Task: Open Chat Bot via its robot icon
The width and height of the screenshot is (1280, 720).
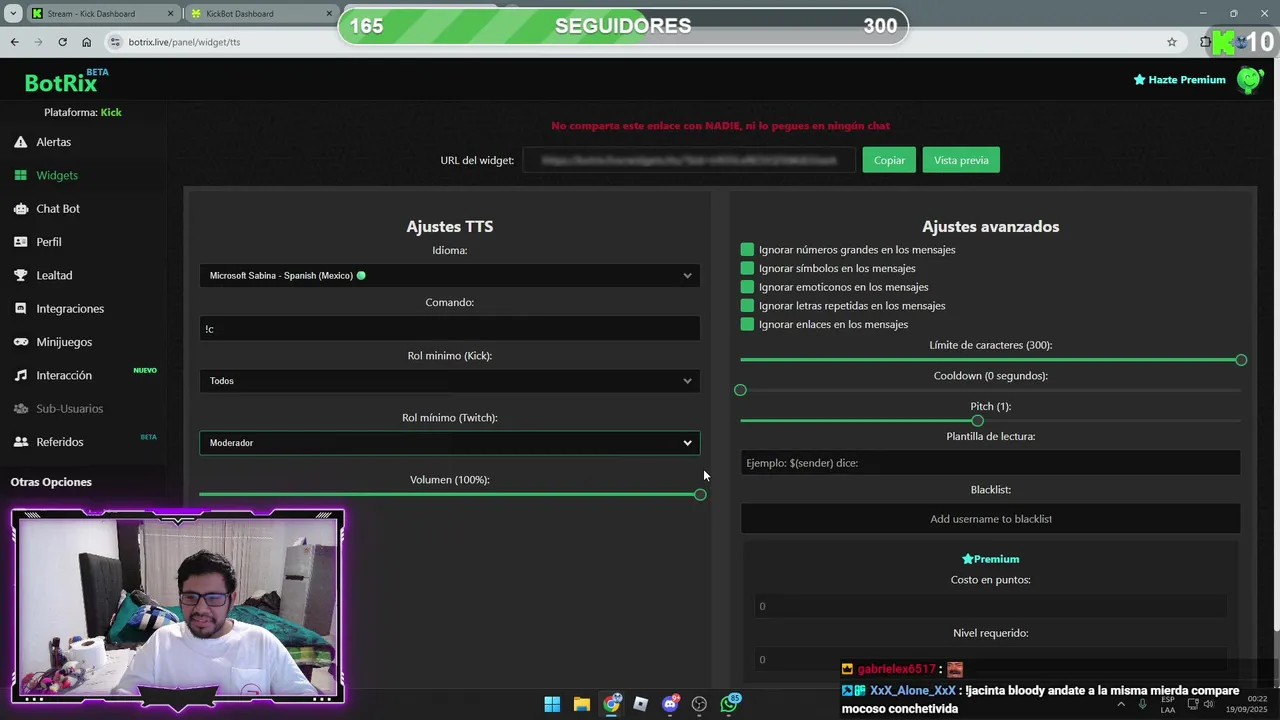Action: (20, 208)
